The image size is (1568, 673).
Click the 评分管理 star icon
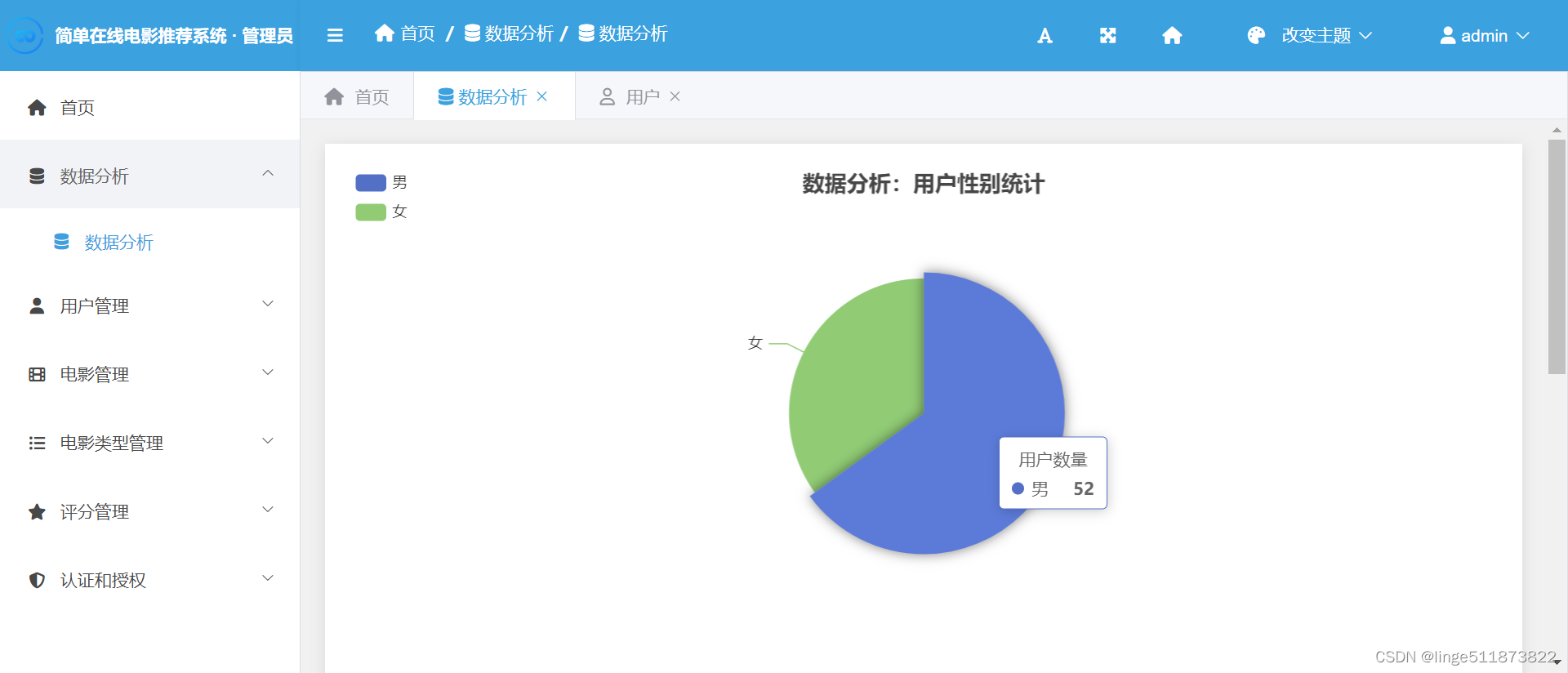point(37,511)
